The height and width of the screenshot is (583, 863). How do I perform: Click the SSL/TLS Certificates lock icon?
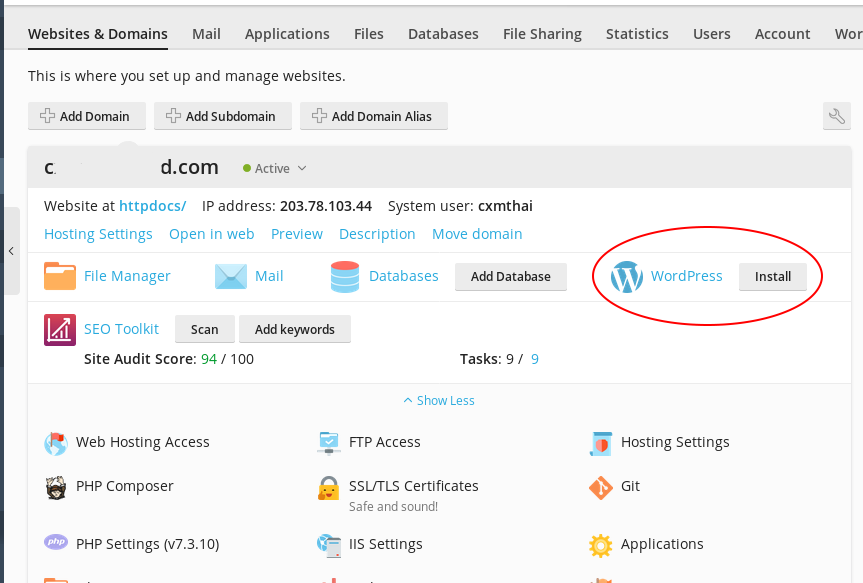(x=328, y=488)
